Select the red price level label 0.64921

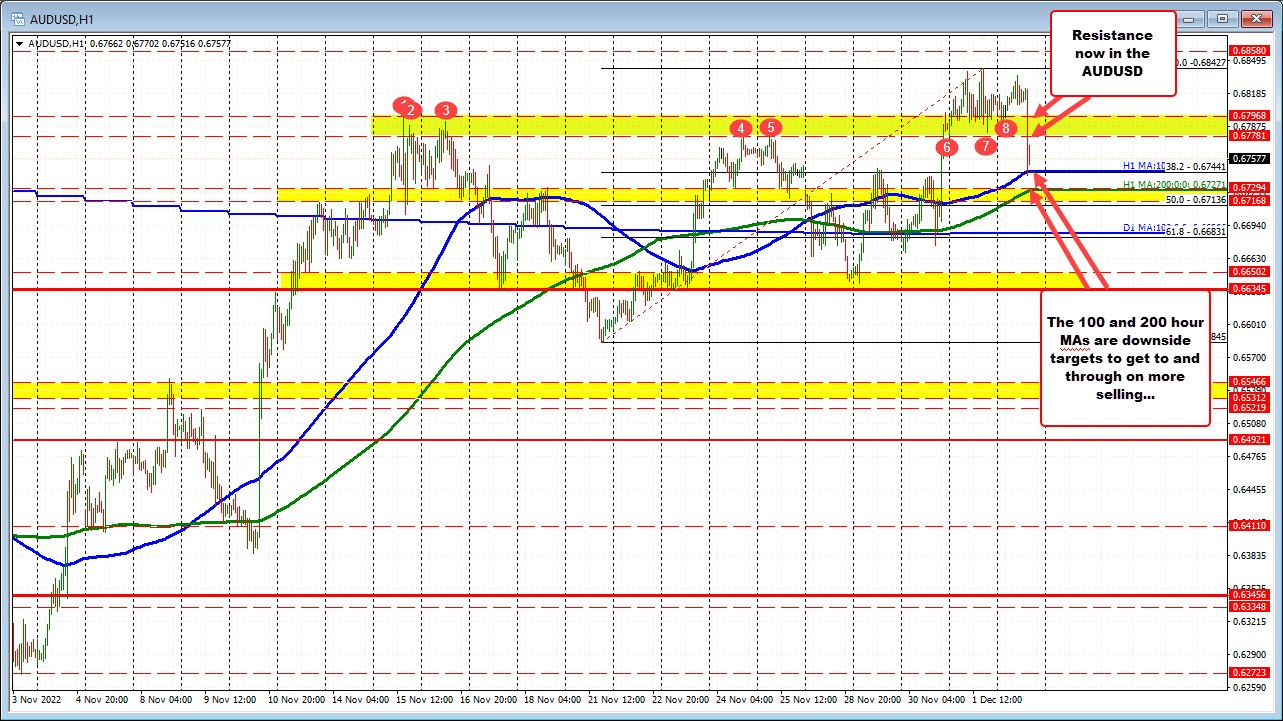1250,439
